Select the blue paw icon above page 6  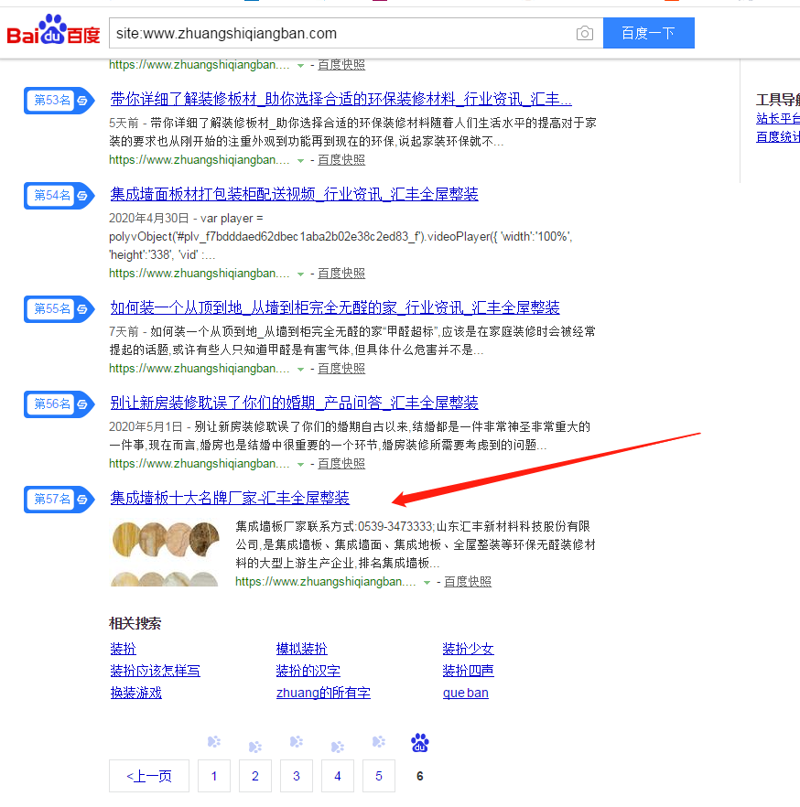(x=420, y=743)
